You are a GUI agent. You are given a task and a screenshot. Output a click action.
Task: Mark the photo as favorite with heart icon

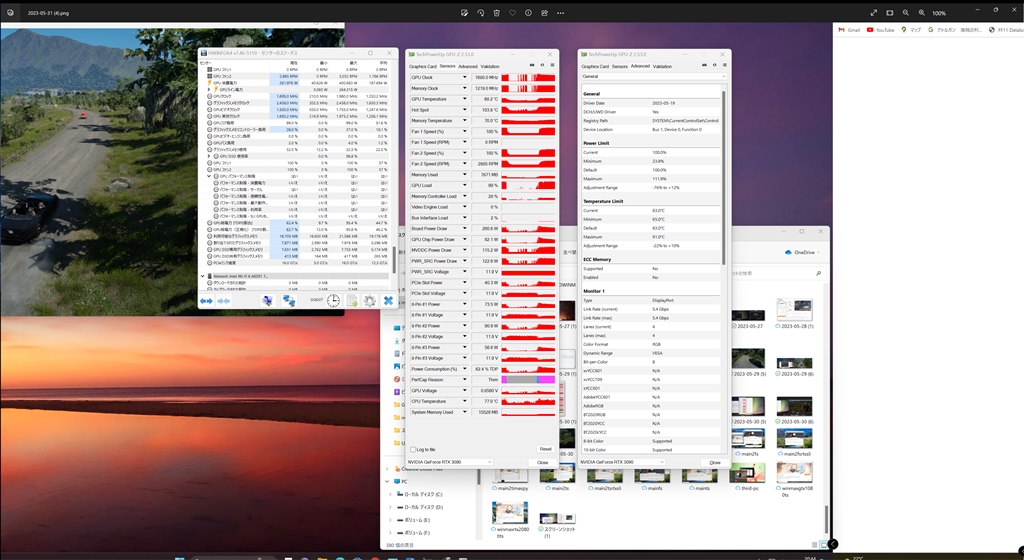point(513,13)
